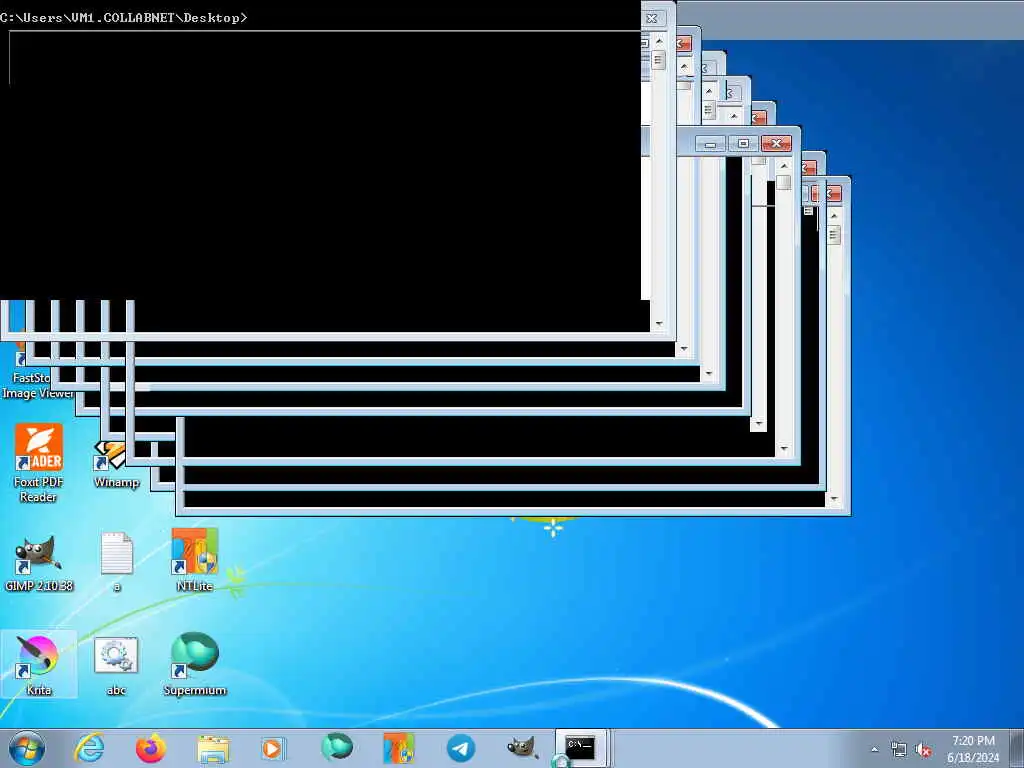
Task: Maximize the console window showing three caption buttons
Action: pos(743,144)
